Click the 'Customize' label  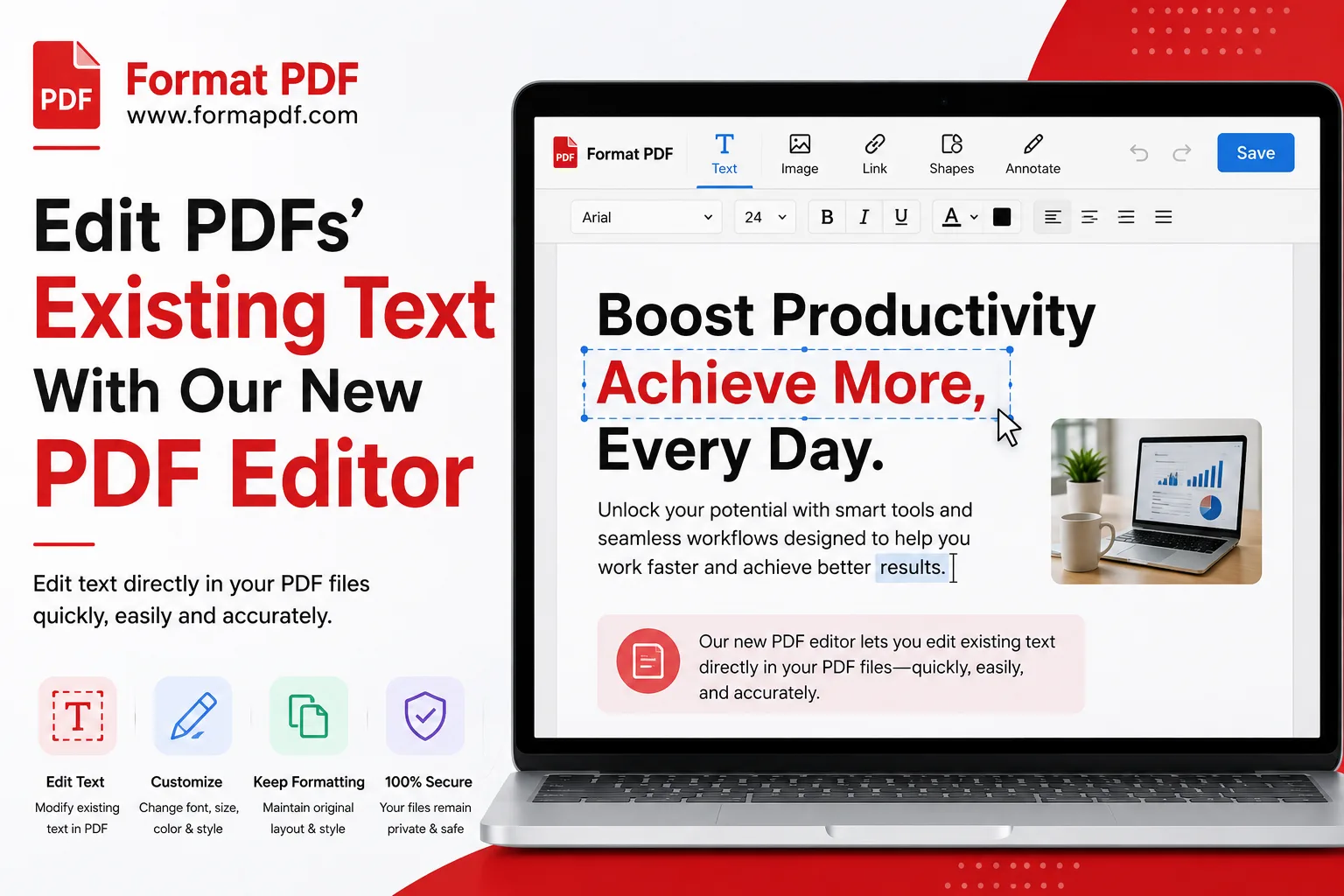[x=186, y=782]
